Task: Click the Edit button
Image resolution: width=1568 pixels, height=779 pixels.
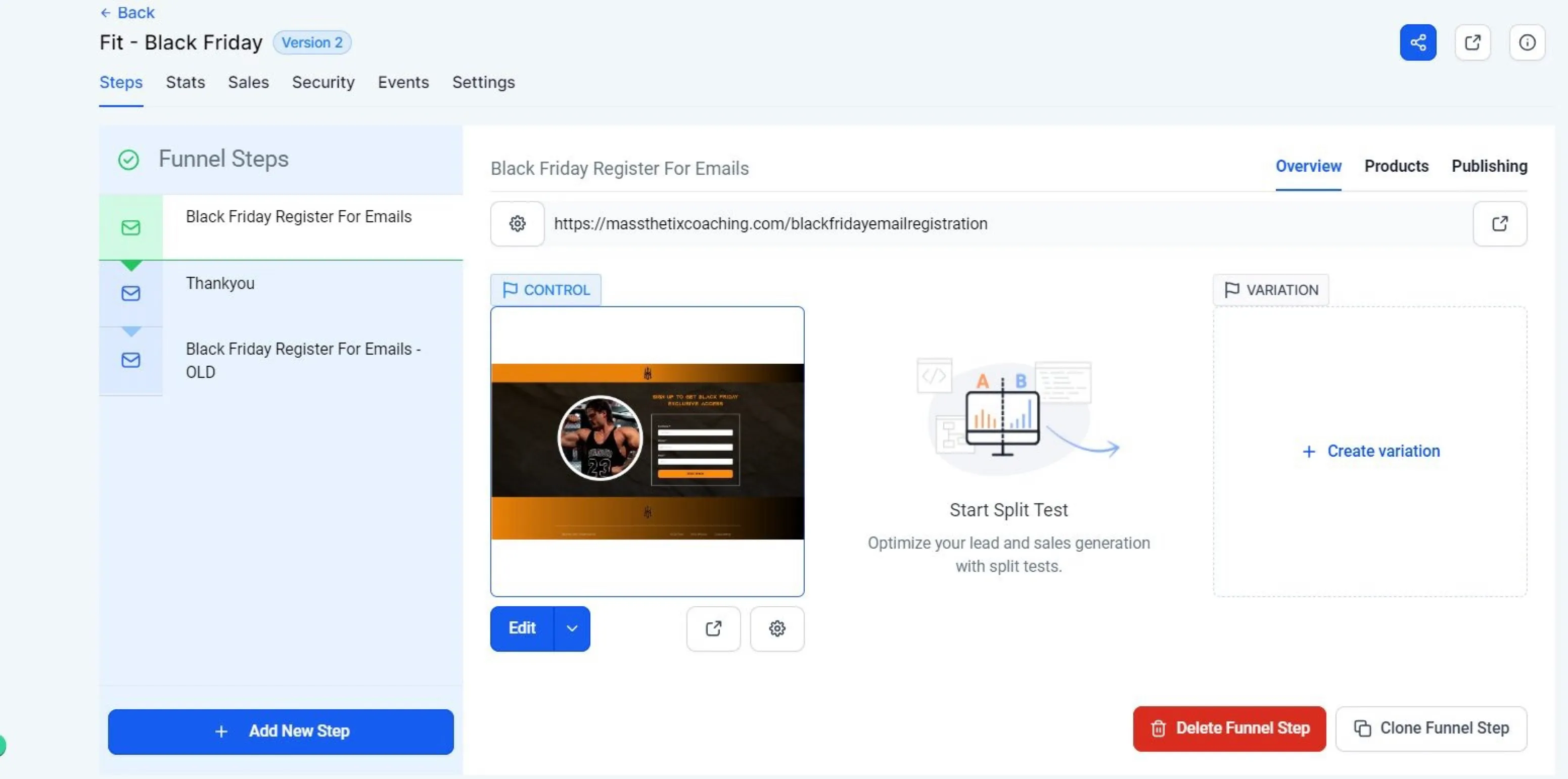Action: click(522, 628)
